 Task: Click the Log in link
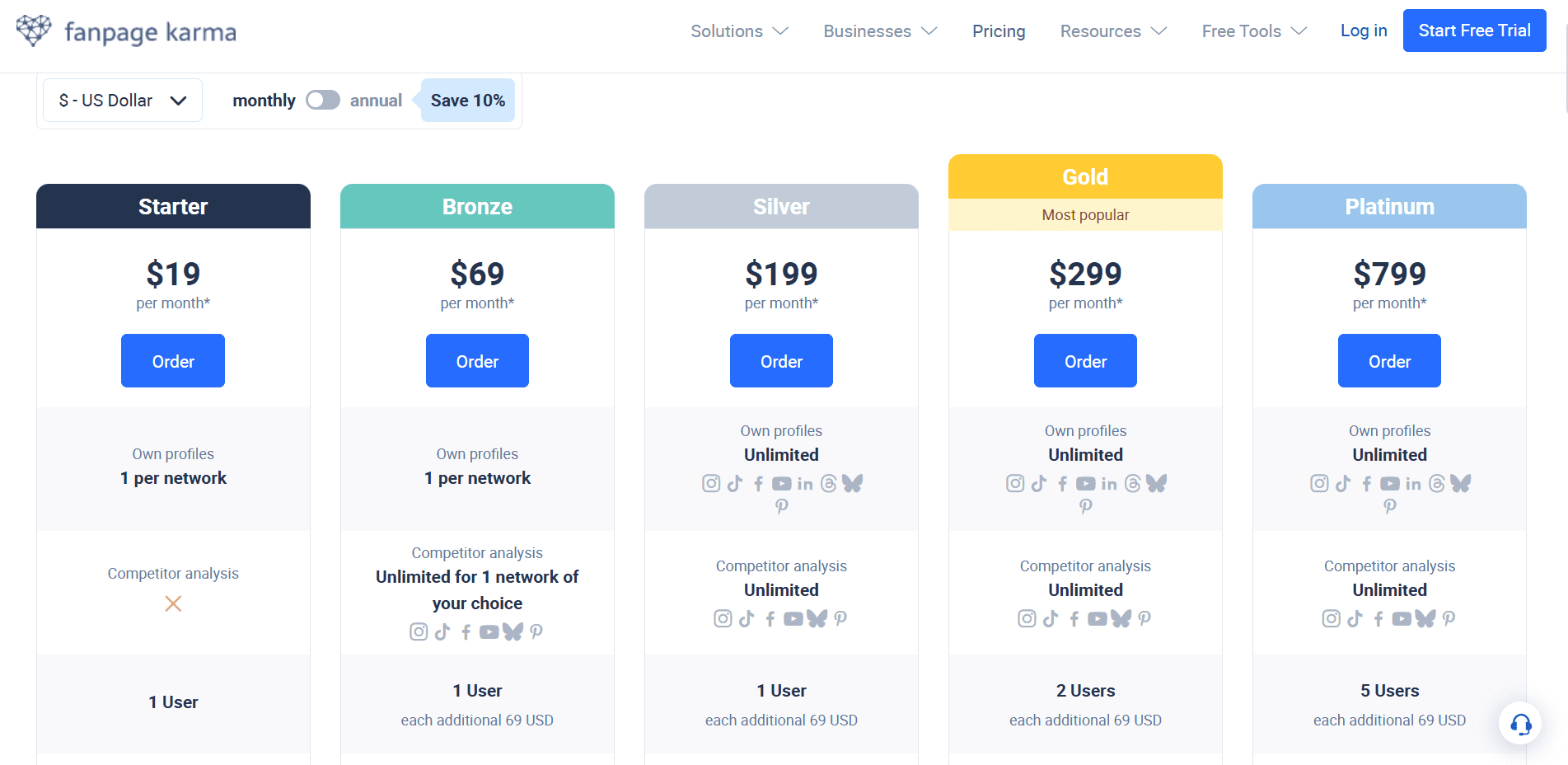1363,31
